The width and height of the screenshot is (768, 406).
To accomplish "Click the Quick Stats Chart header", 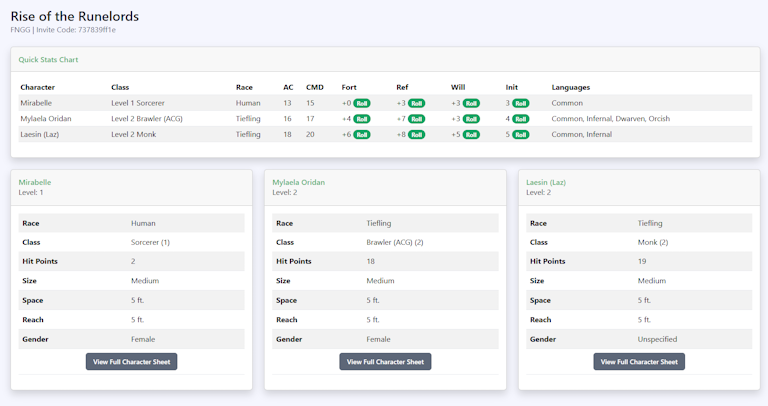I will pyautogui.click(x=48, y=60).
